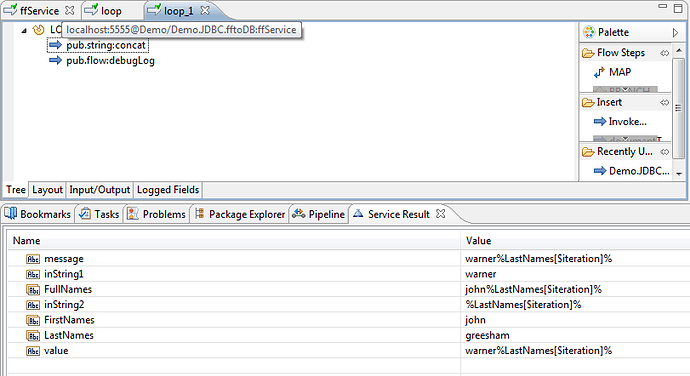Select the pub.string:concat step
The image size is (690, 376).
point(98,45)
